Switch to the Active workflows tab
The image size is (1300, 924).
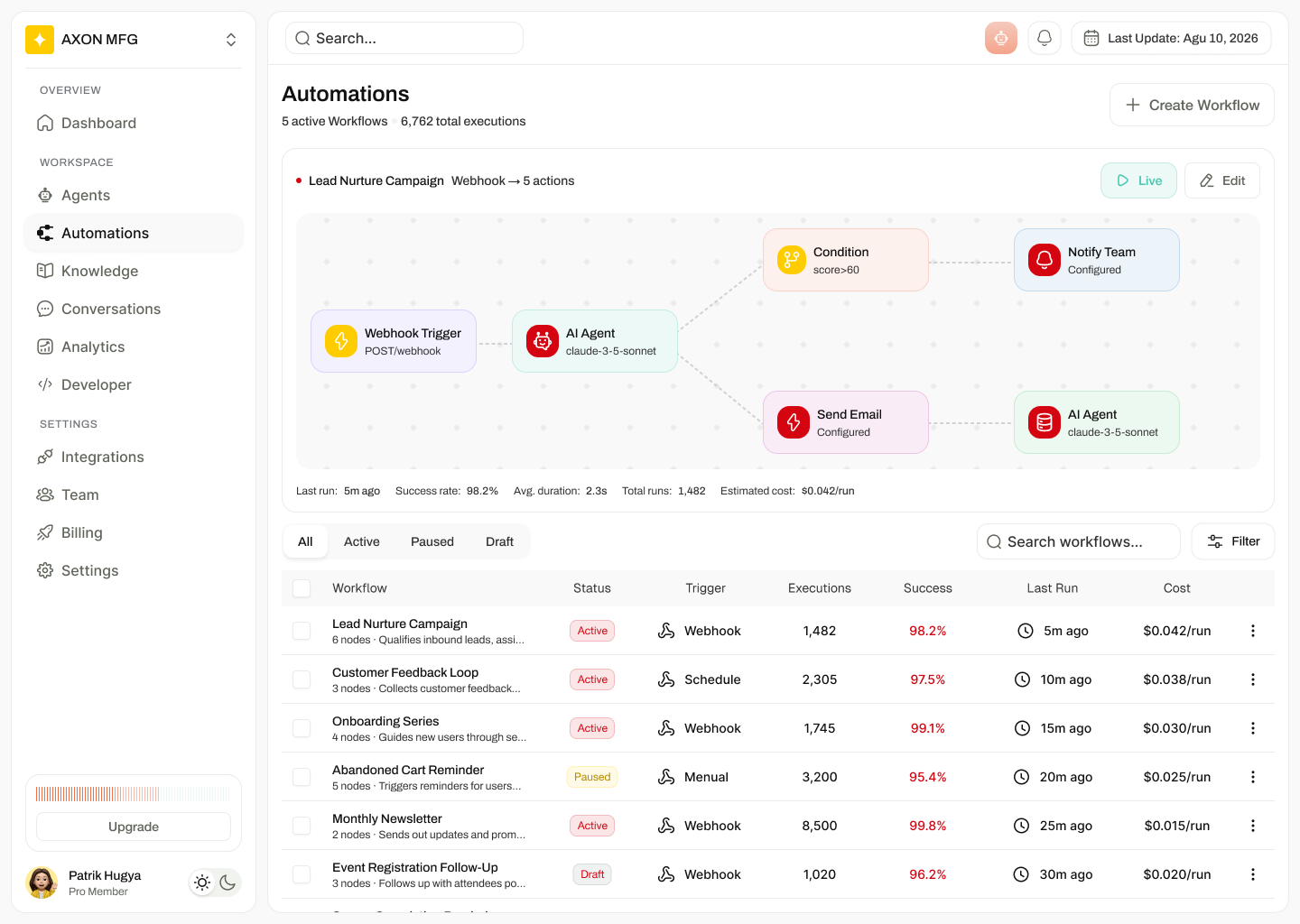point(361,541)
